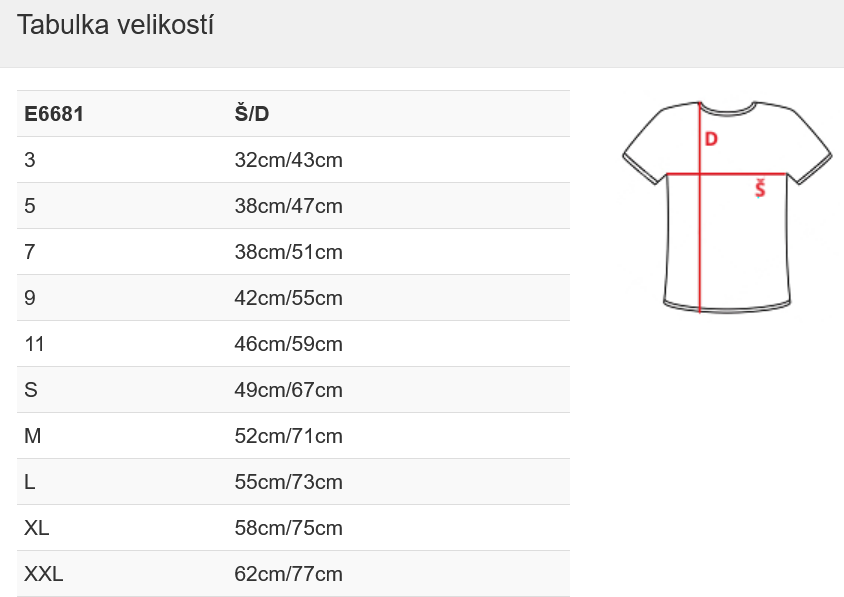Select size 11 row label

pyautogui.click(x=35, y=344)
